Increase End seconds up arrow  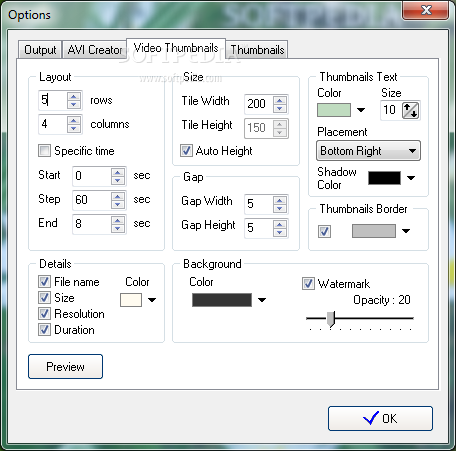(x=118, y=220)
